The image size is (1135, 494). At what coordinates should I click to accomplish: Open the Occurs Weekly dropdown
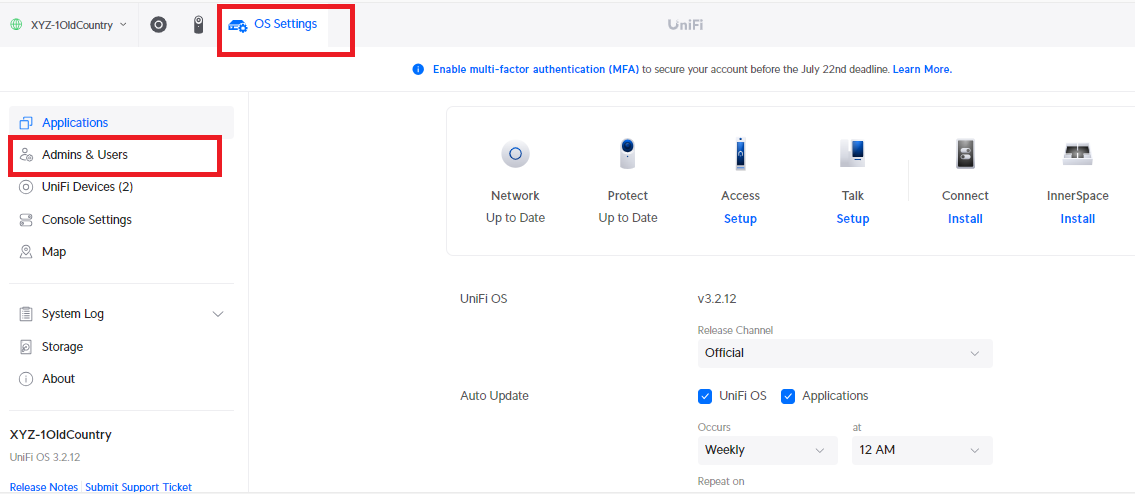(x=767, y=451)
